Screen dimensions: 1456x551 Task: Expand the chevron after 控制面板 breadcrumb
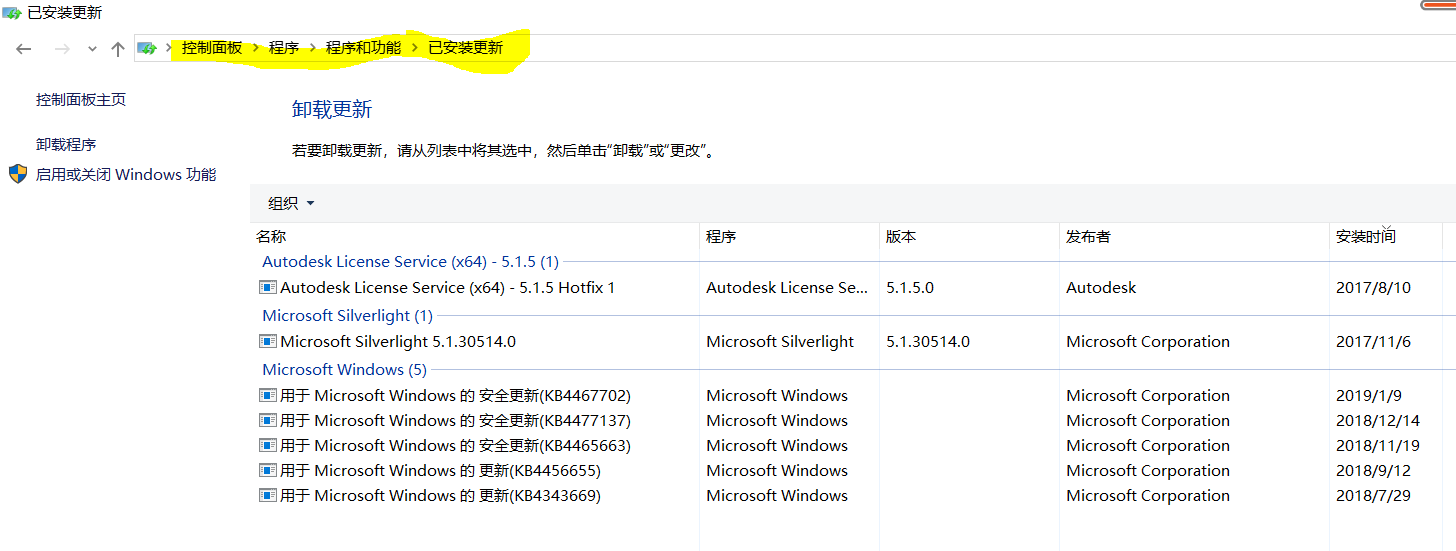tap(256, 48)
